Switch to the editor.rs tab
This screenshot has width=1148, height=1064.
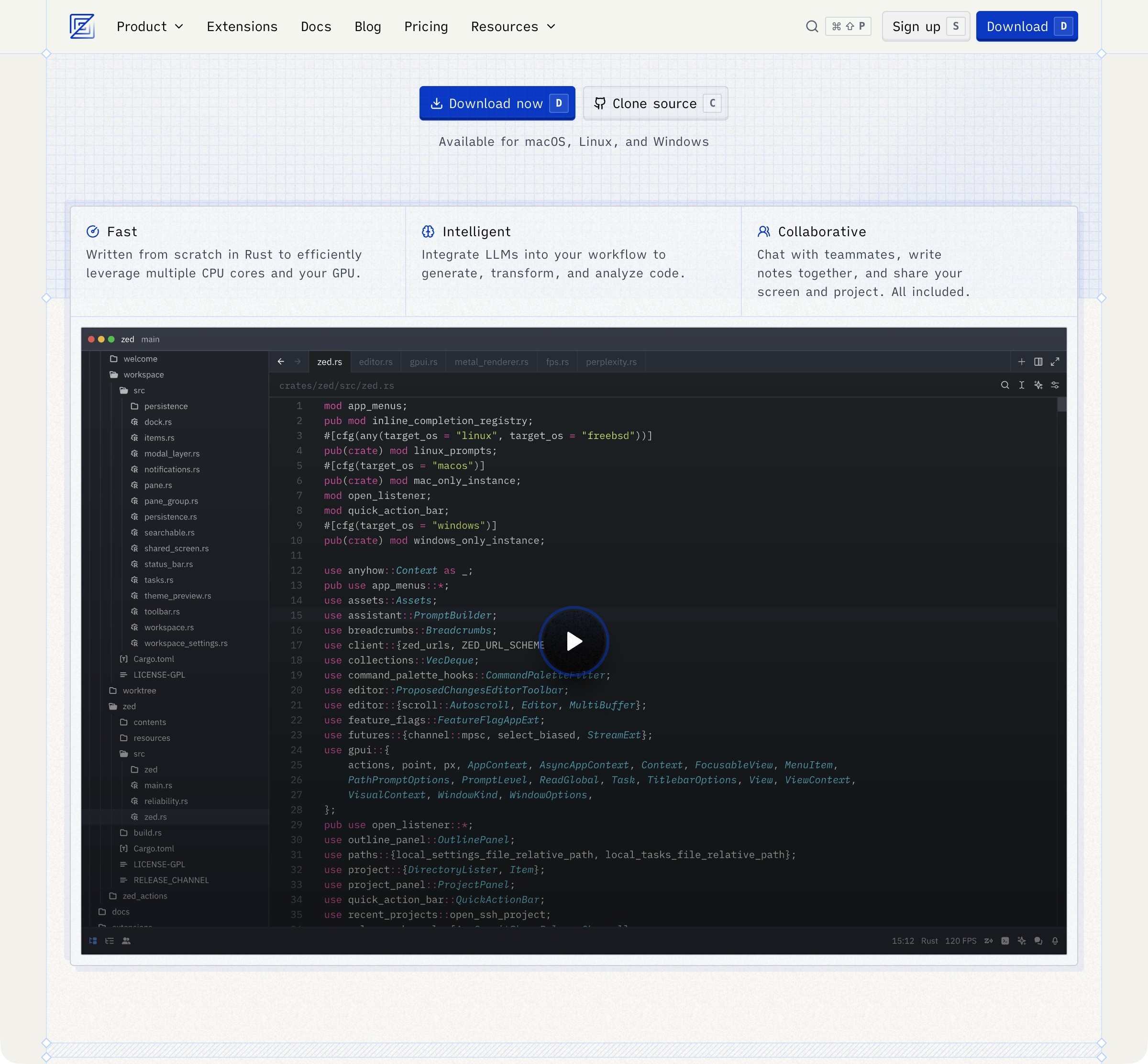pos(375,362)
